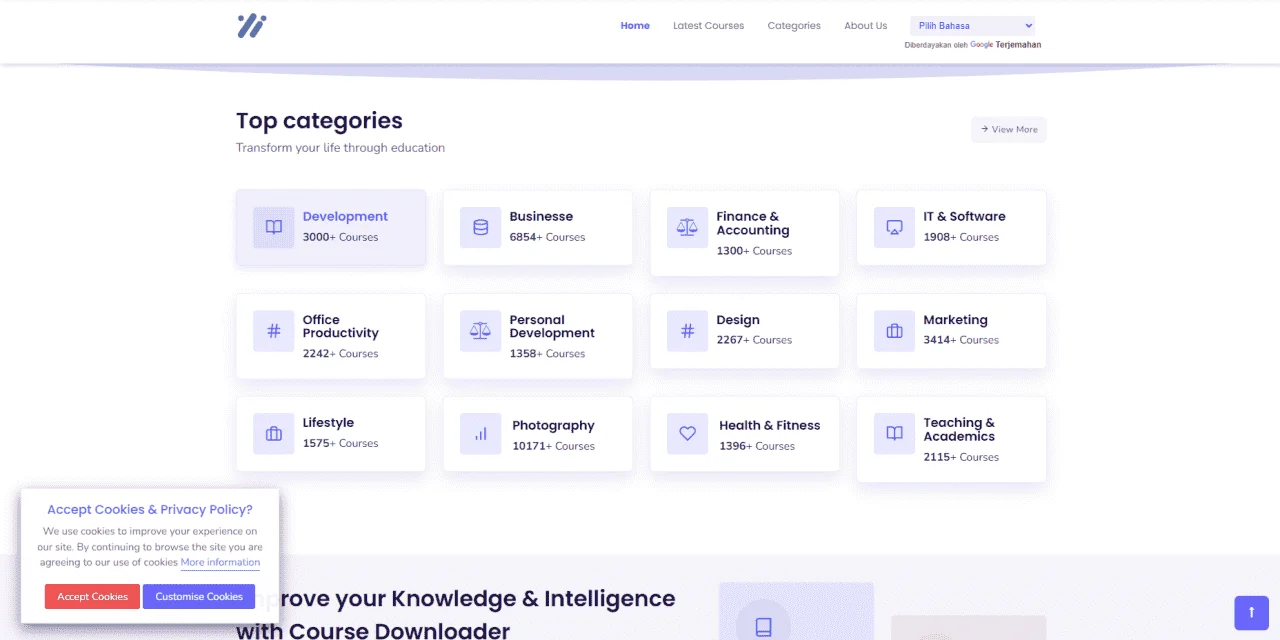The width and height of the screenshot is (1280, 640).
Task: Open the Teaching & Academics category title
Action: click(959, 430)
